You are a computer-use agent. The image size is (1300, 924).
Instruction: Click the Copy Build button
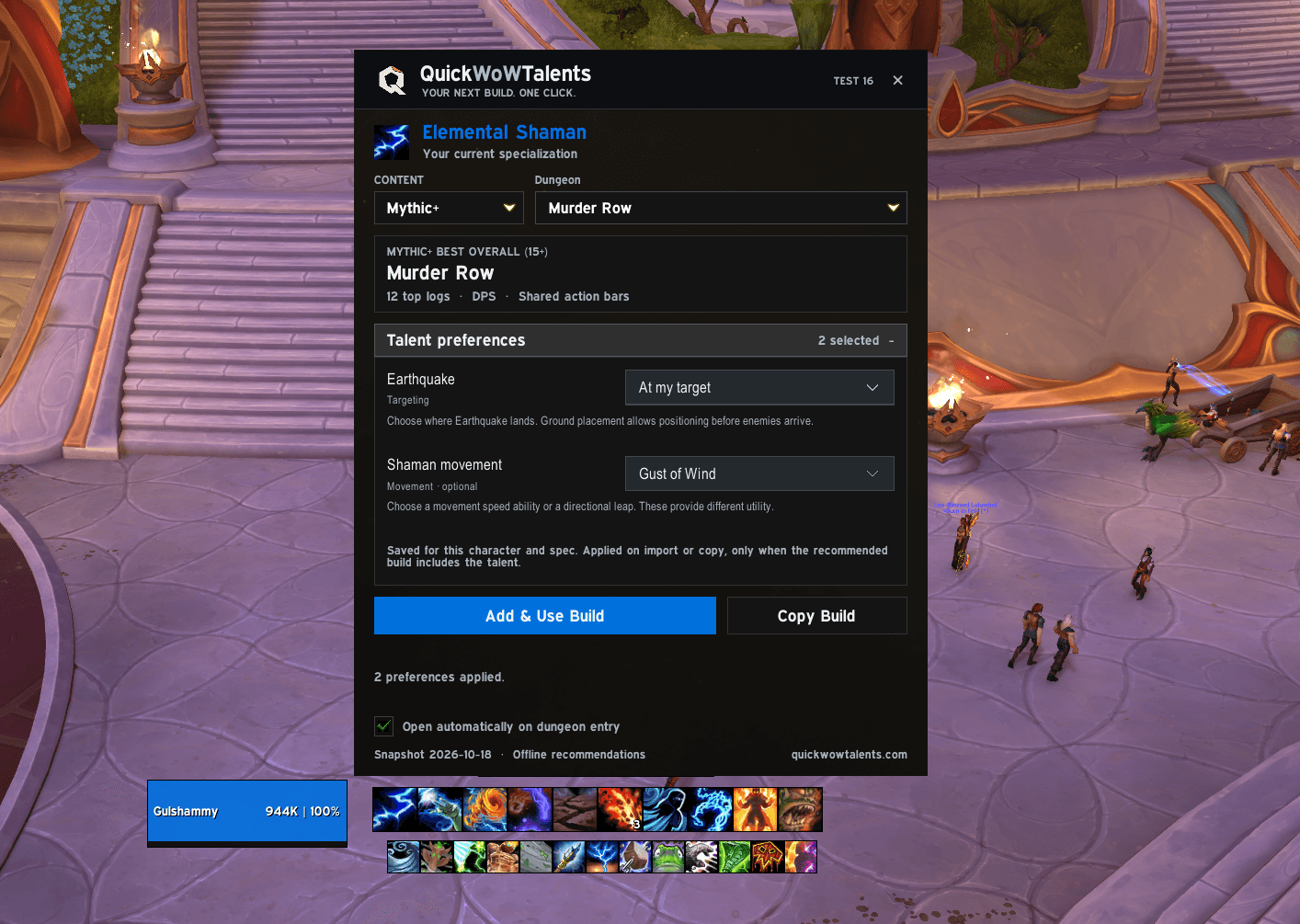[817, 616]
